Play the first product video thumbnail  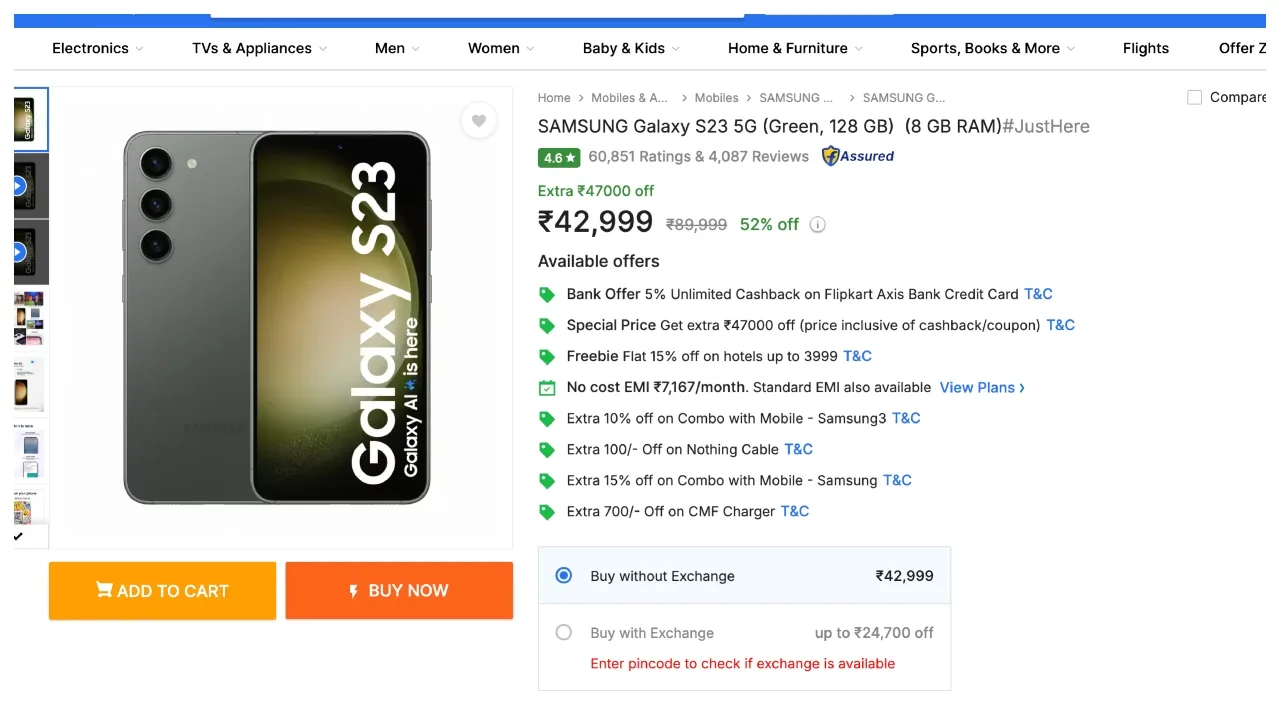point(18,186)
